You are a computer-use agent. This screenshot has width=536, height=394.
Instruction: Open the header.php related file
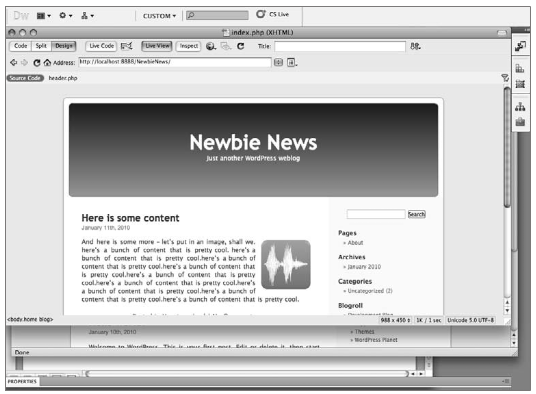(x=63, y=78)
